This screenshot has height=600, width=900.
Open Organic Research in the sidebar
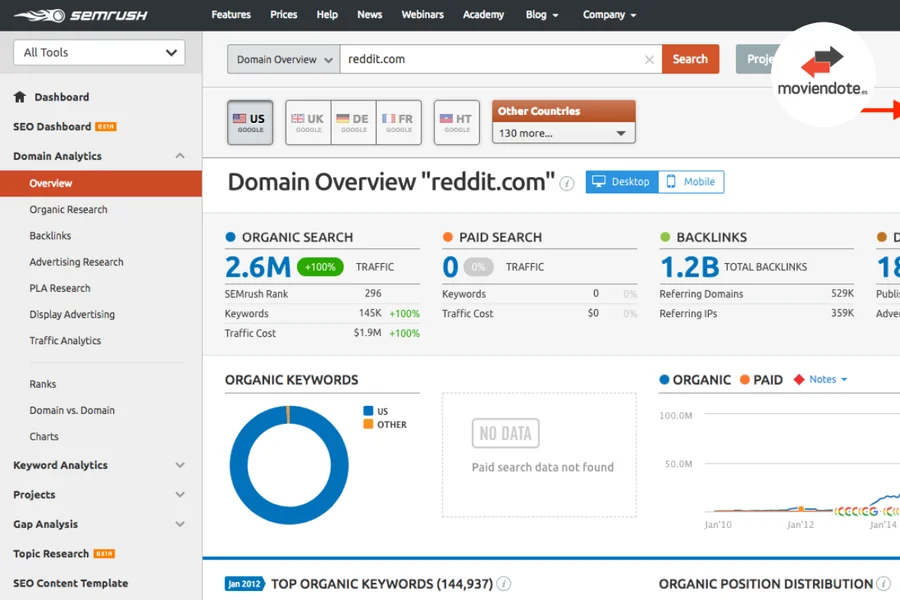[68, 210]
